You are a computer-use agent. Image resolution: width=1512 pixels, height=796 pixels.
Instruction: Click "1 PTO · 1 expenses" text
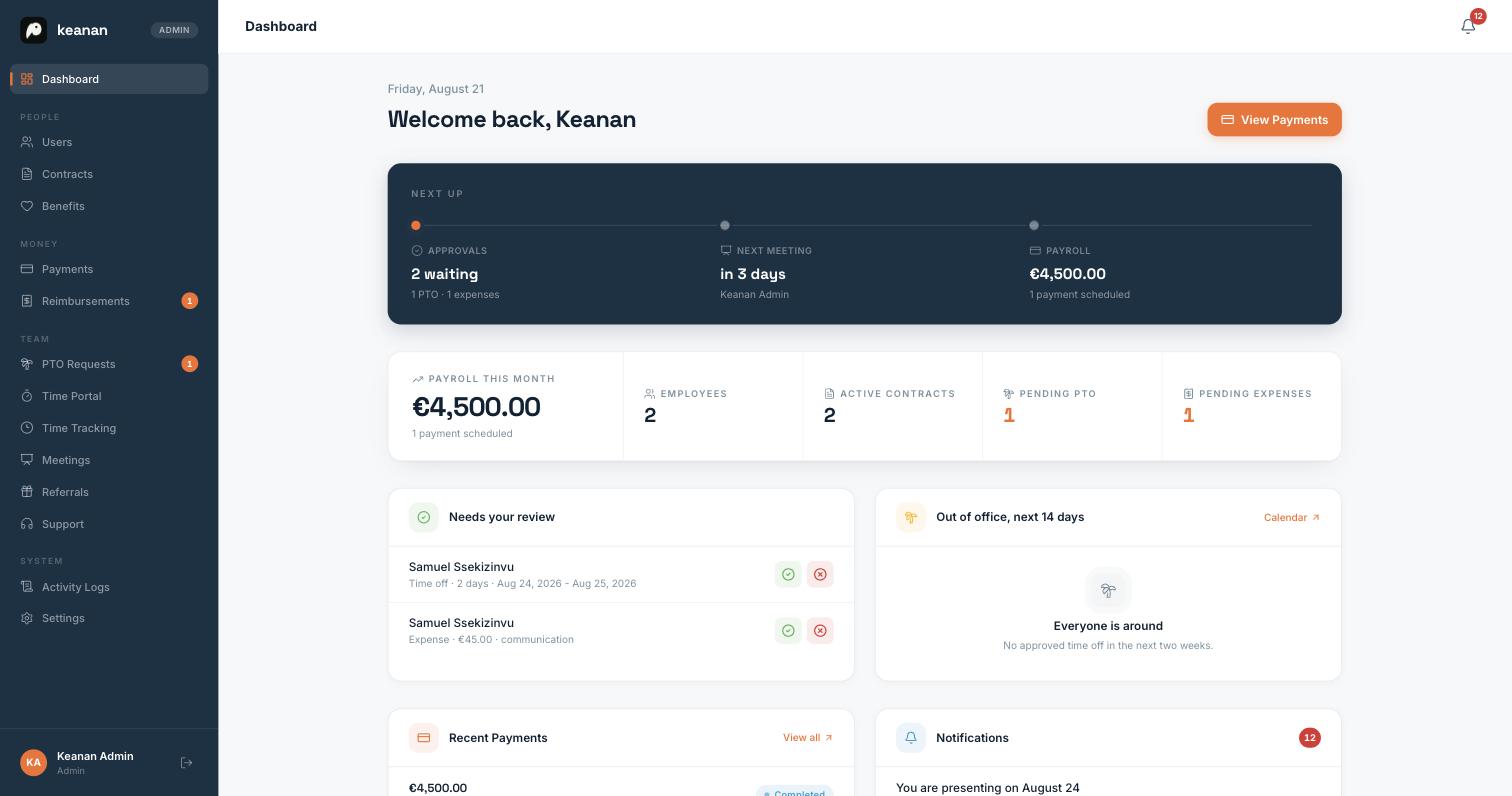[455, 295]
